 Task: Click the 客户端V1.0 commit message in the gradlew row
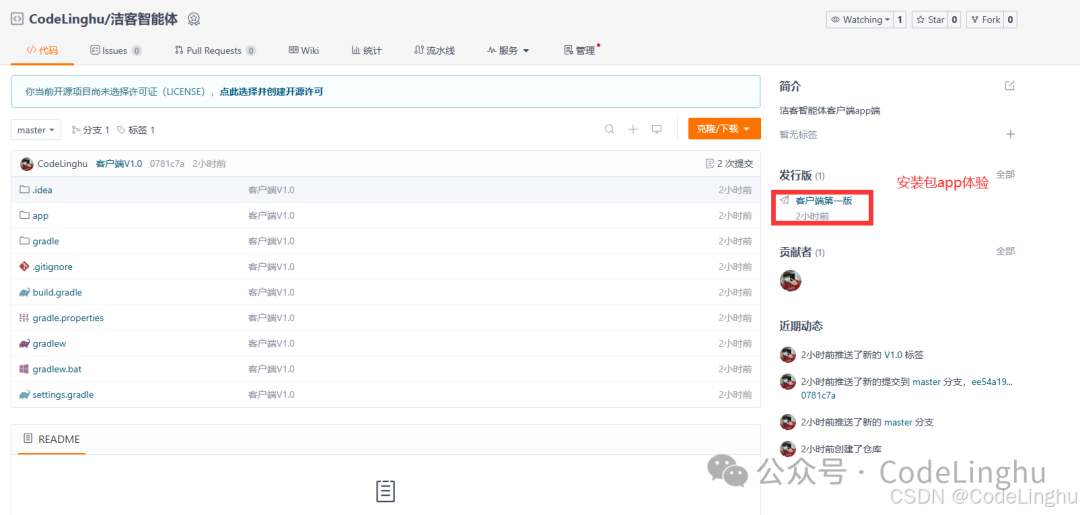point(271,343)
